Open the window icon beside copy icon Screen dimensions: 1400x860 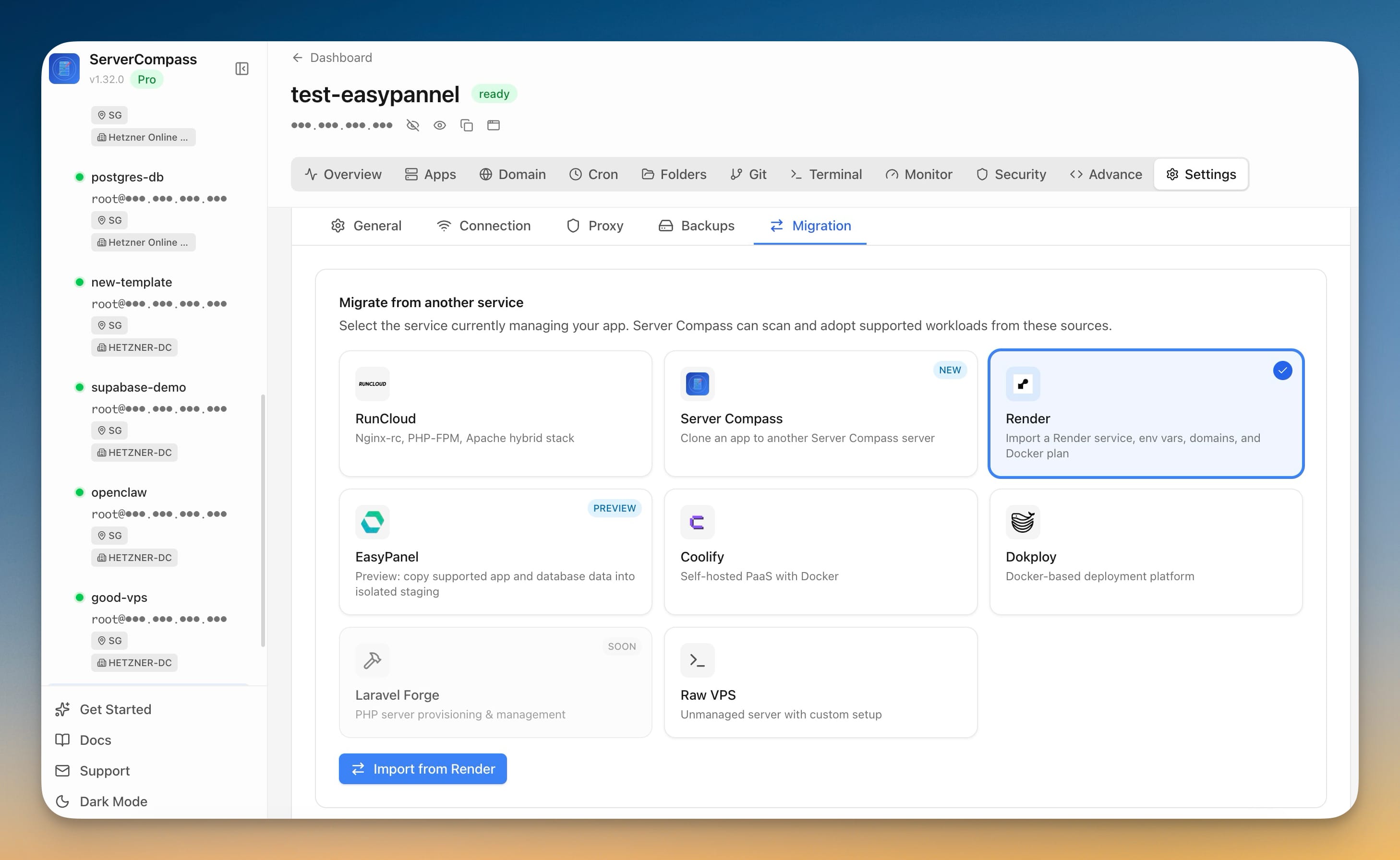(x=493, y=125)
